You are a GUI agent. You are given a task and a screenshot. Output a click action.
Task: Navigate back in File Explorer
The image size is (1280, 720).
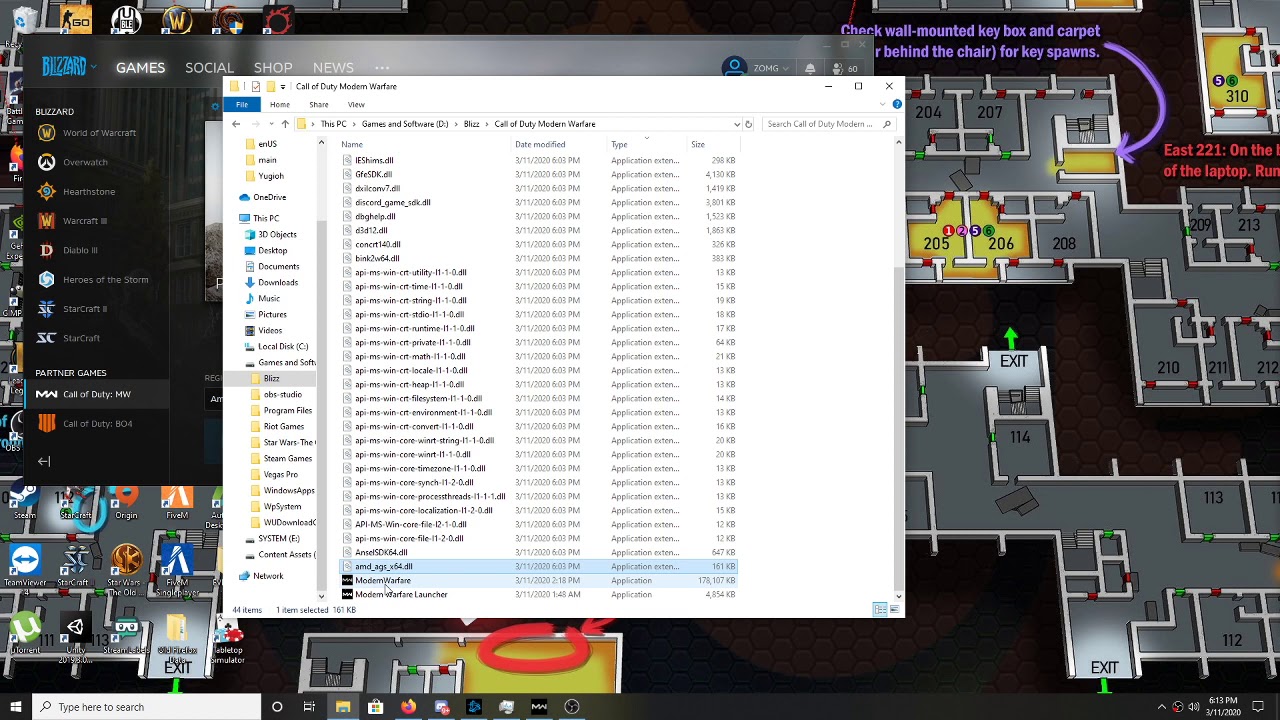pyautogui.click(x=236, y=124)
